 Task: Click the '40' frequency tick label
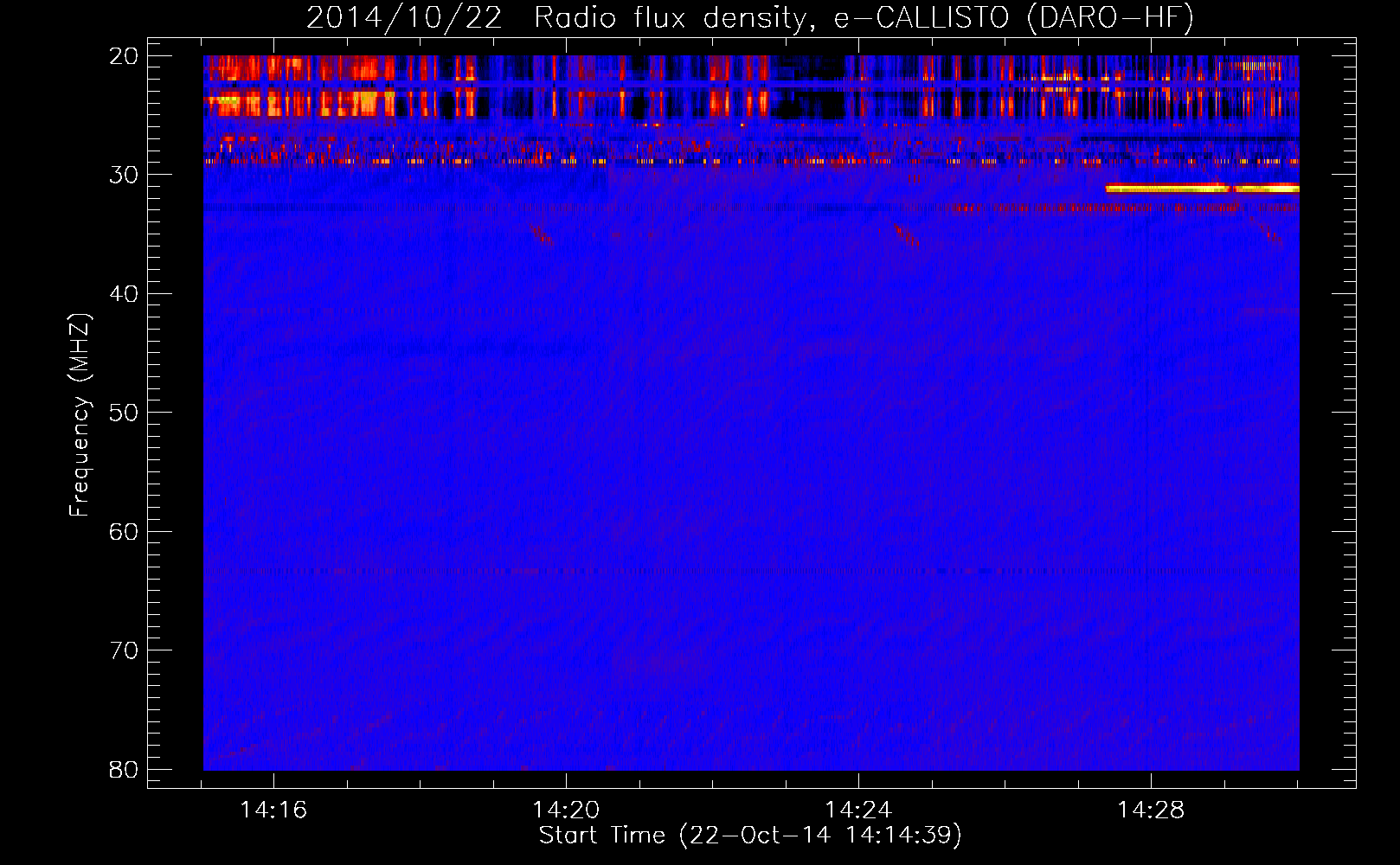124,294
